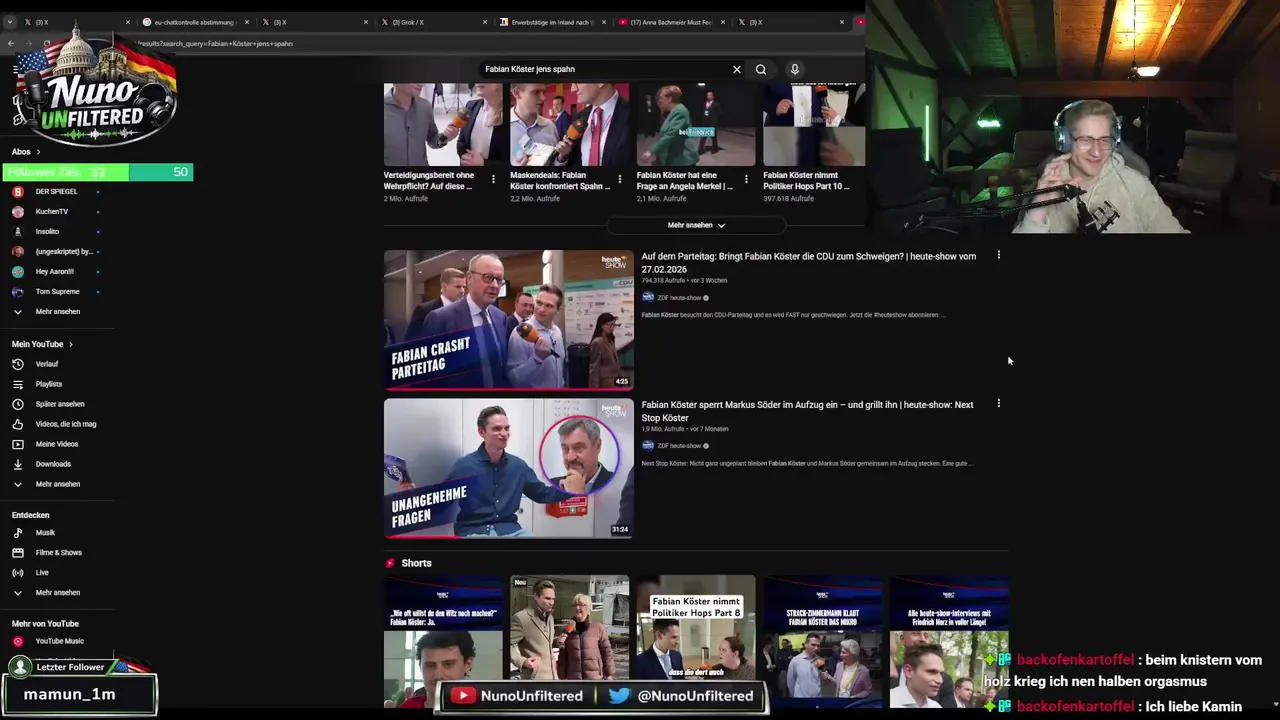Close the Grok / X tab
Screen dimensions: 1280x720
point(485,22)
